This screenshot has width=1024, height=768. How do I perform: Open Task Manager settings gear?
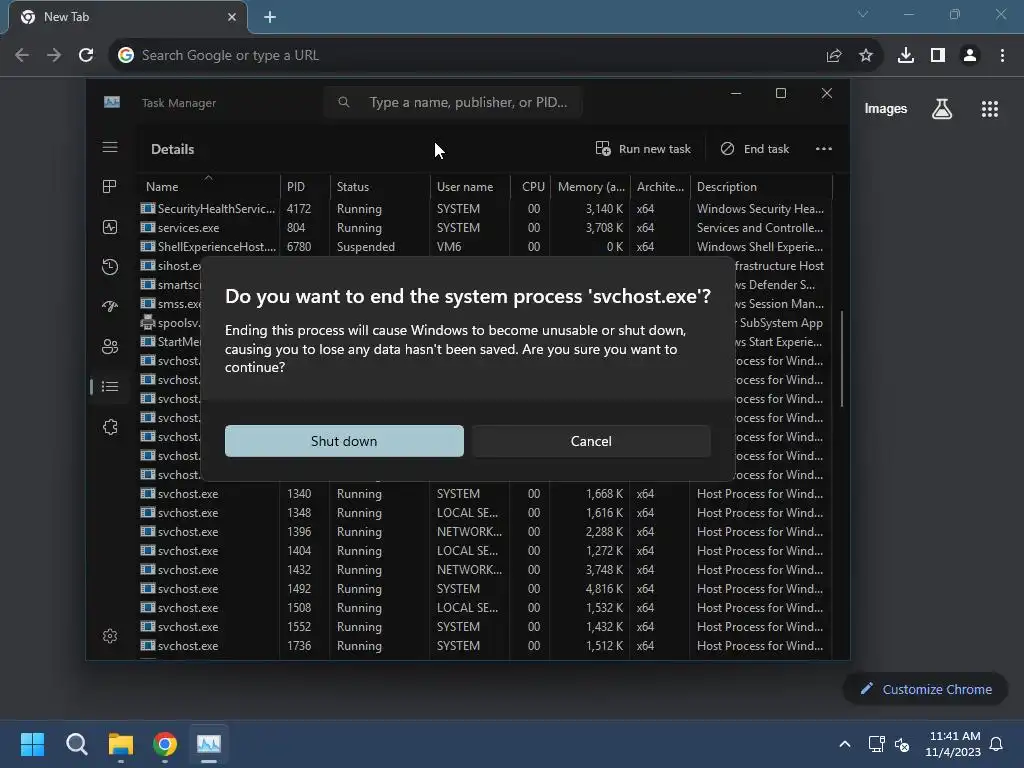[x=110, y=636]
